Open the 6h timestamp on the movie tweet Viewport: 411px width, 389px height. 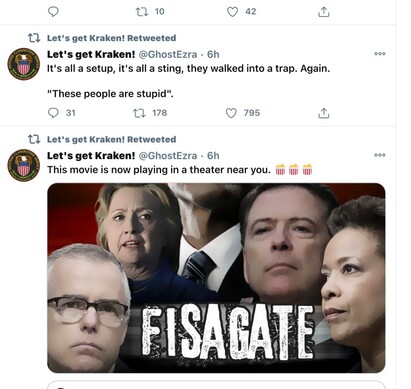[x=213, y=155]
